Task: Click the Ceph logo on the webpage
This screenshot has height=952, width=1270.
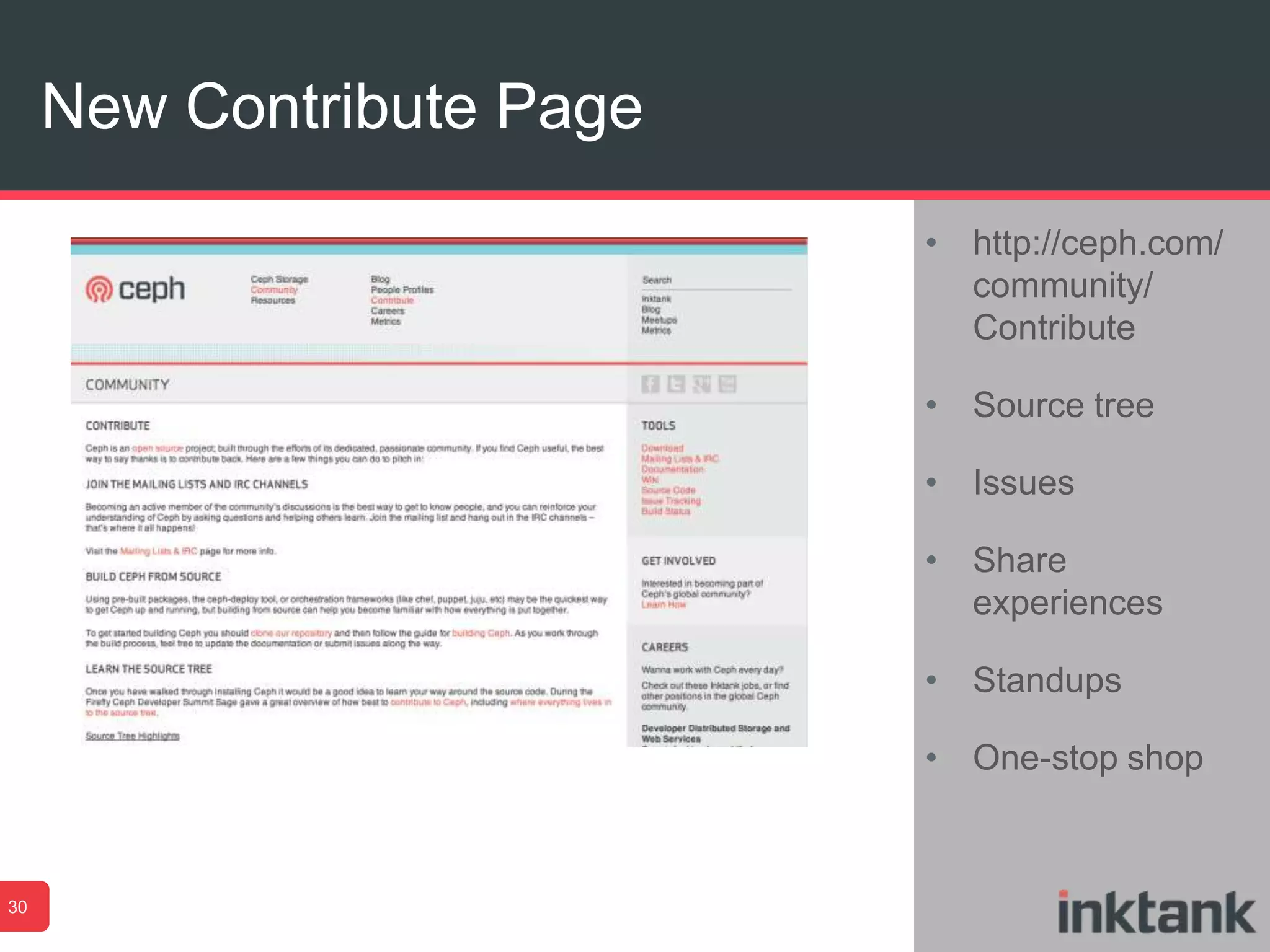Action: (135, 289)
